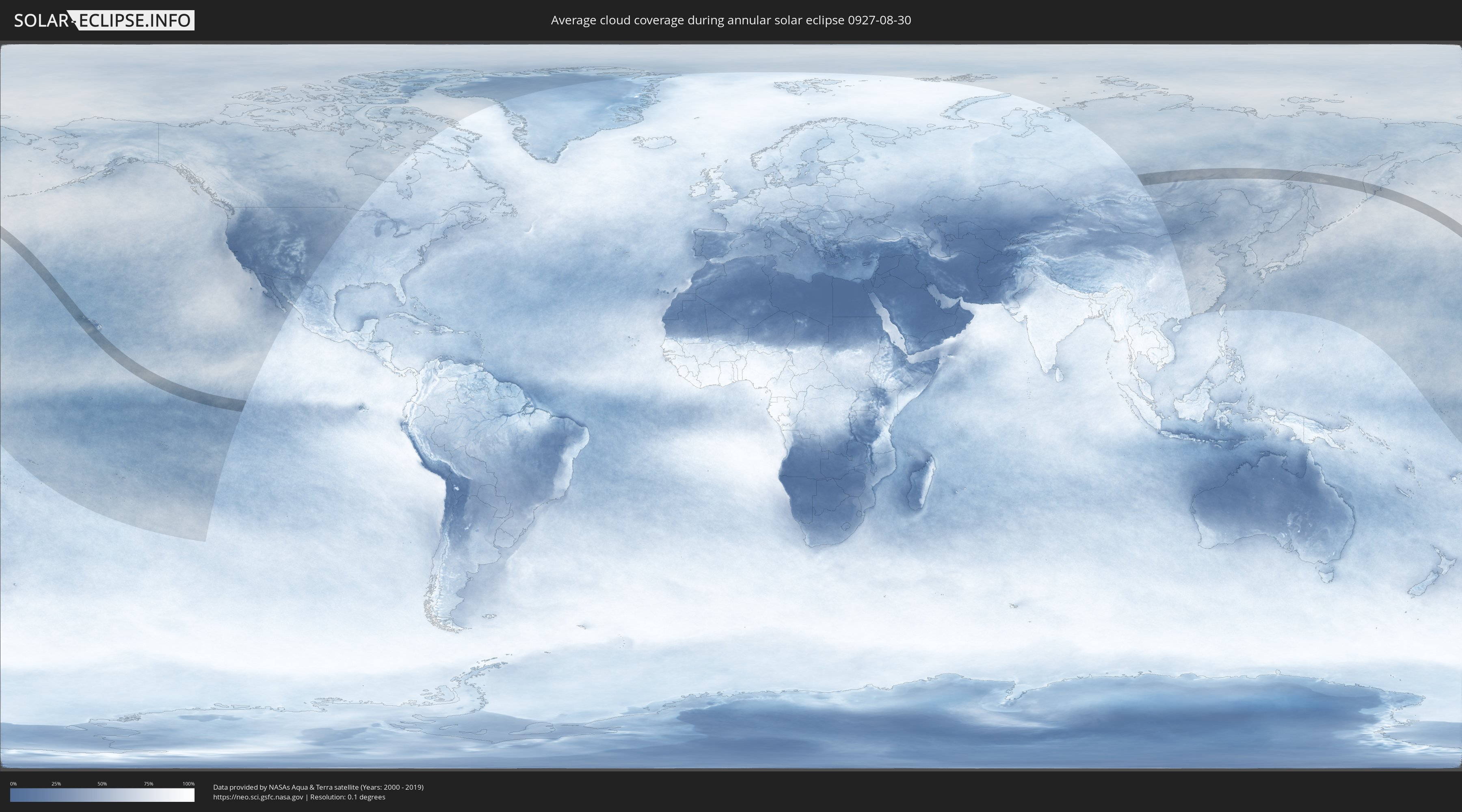Click the '100%' legend label
The height and width of the screenshot is (812, 1462).
click(x=188, y=784)
